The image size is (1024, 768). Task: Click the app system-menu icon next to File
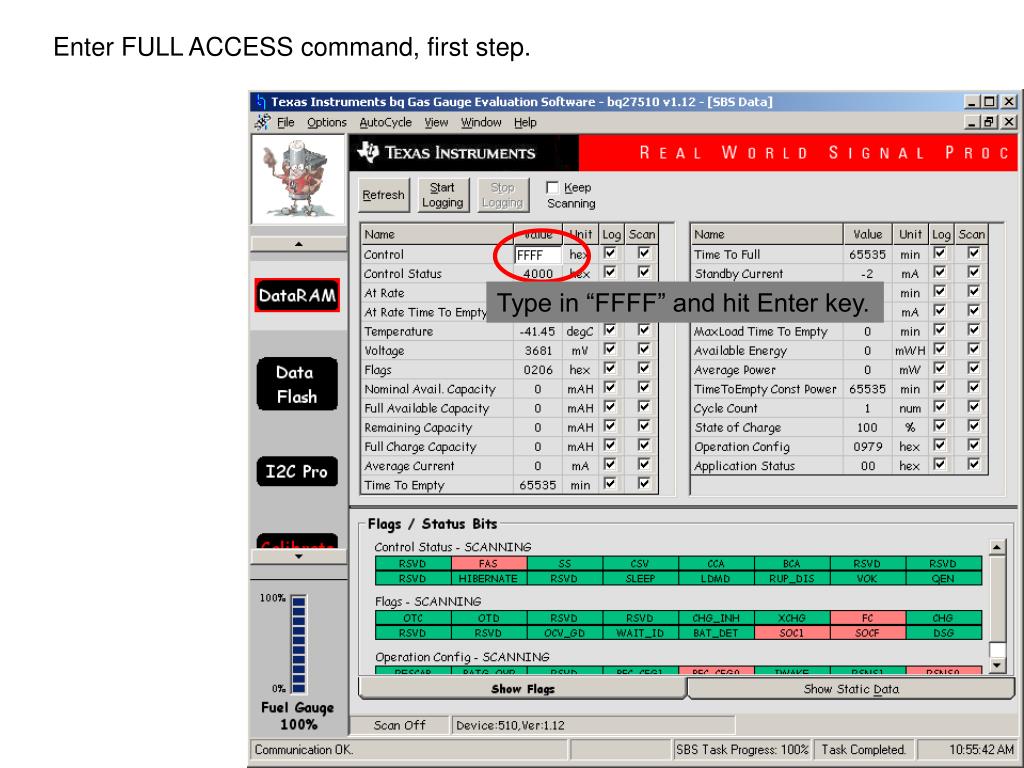pos(262,122)
